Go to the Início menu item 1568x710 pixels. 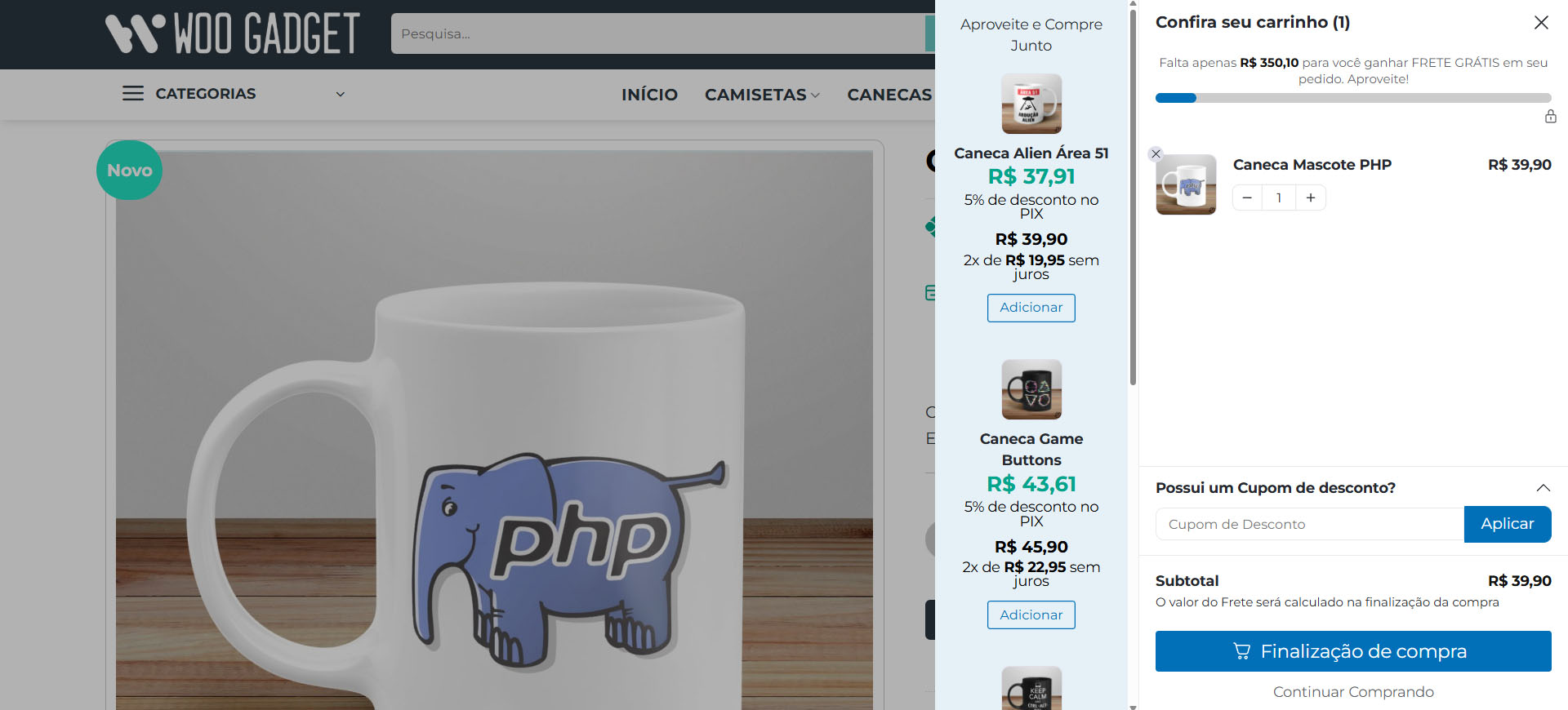click(x=649, y=95)
